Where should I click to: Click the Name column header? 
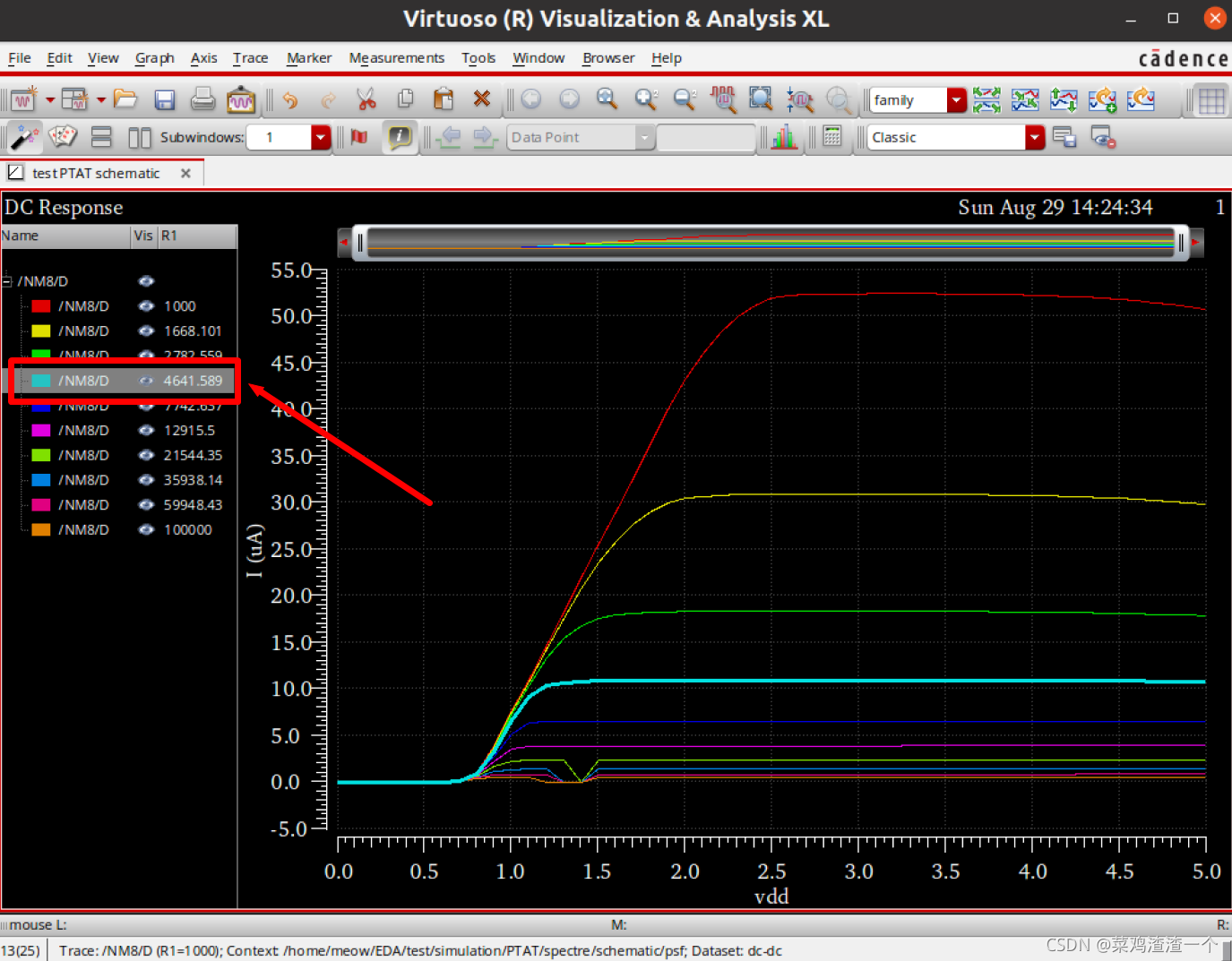pos(65,236)
